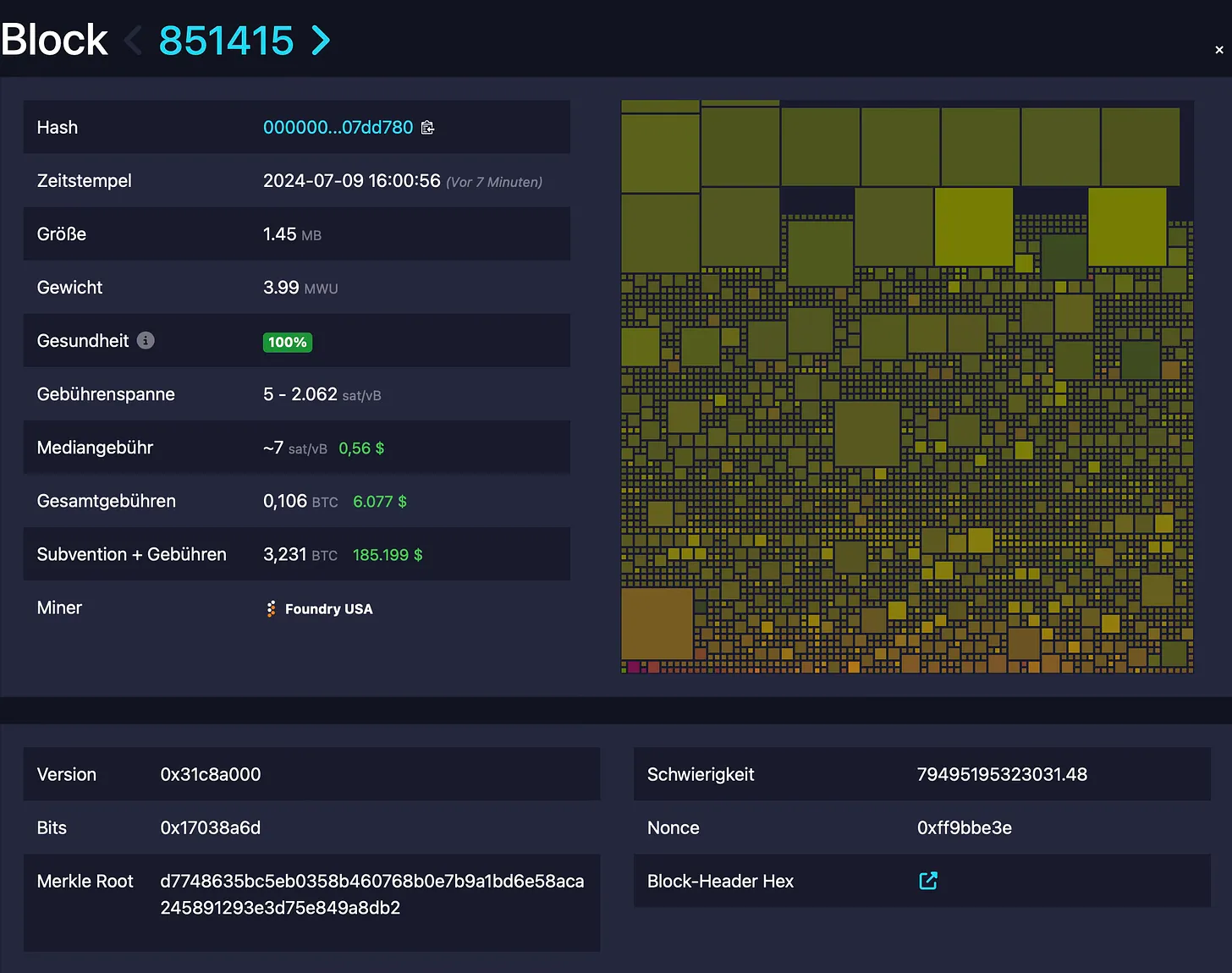This screenshot has width=1232, height=973.
Task: Close the block view with the X
Action: point(1218,50)
